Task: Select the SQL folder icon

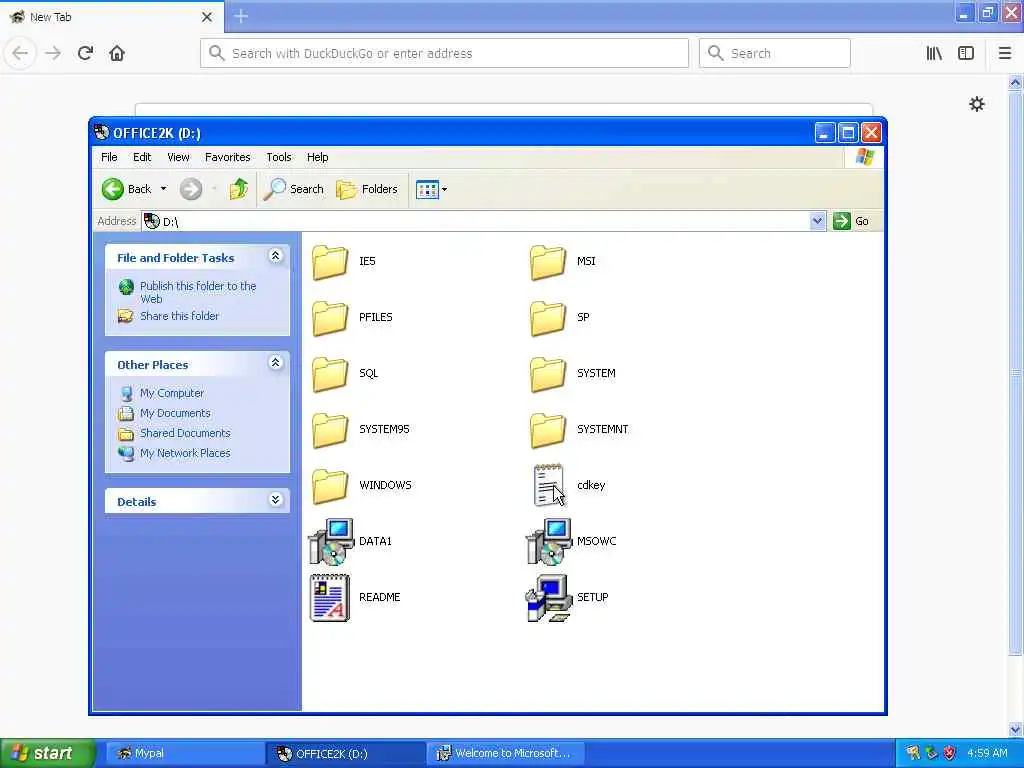Action: click(330, 374)
